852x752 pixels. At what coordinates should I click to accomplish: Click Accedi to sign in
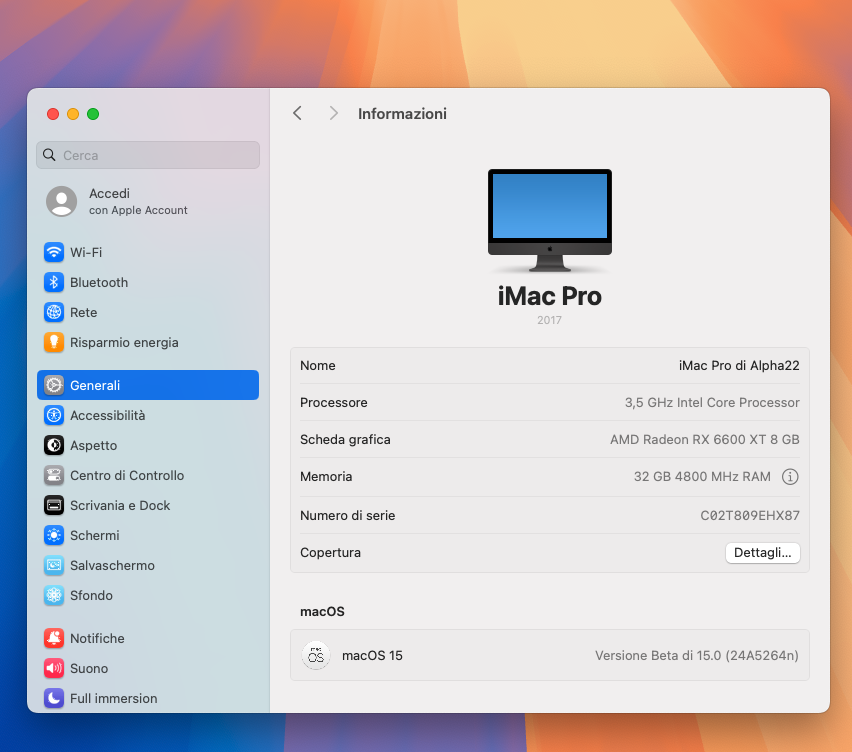pyautogui.click(x=109, y=193)
